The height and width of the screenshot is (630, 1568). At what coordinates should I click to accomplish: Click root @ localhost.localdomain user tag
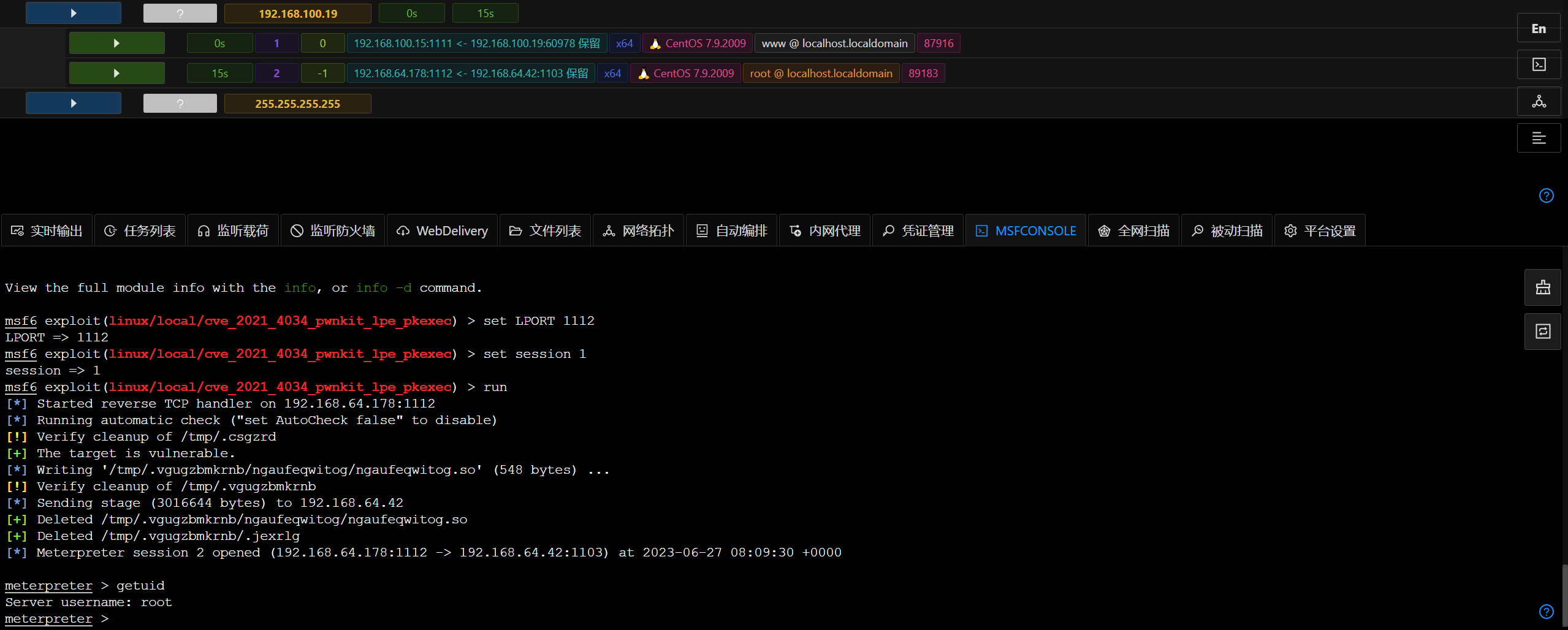(x=821, y=73)
